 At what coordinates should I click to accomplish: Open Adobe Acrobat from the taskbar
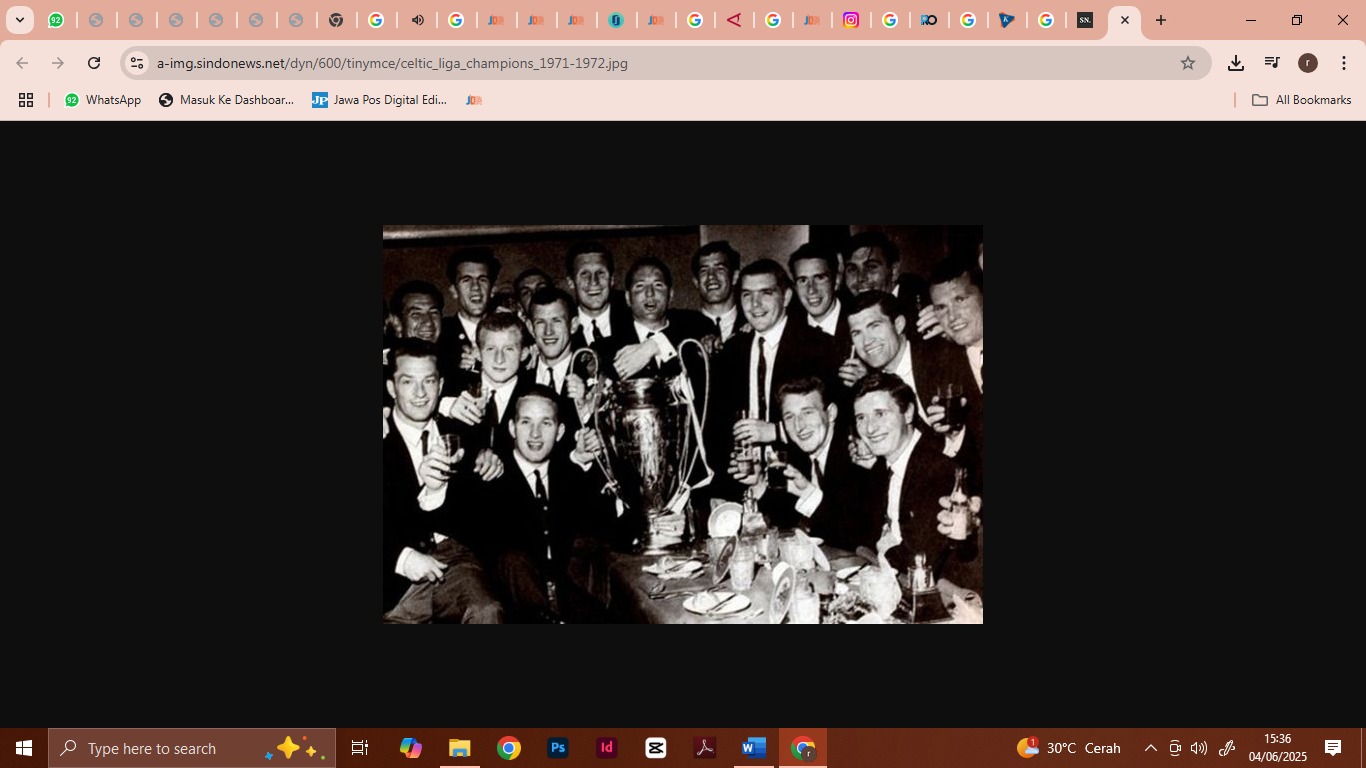705,748
